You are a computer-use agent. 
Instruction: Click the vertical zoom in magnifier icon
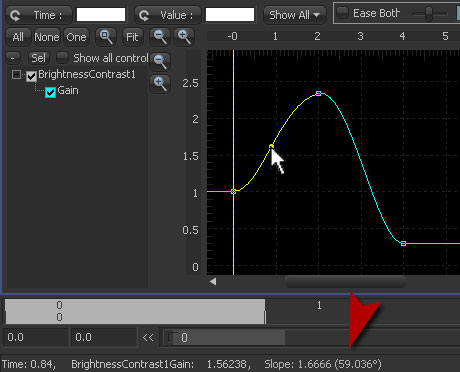tap(160, 83)
